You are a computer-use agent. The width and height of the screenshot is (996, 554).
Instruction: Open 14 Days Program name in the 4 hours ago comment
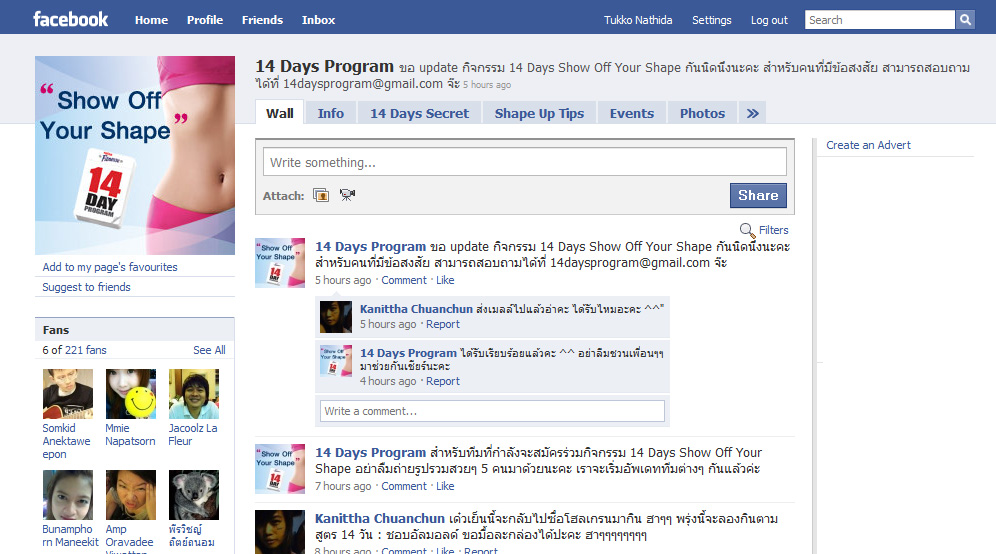(408, 353)
